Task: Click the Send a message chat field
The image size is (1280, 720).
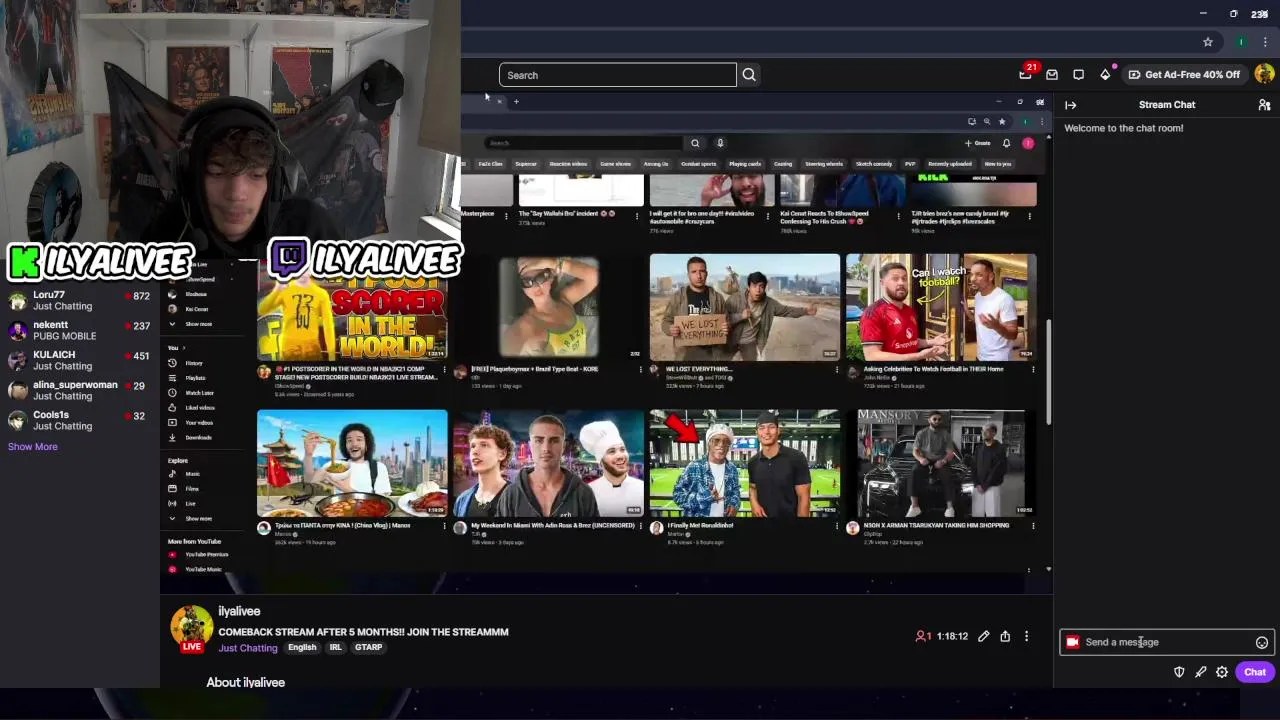Action: tap(1167, 642)
